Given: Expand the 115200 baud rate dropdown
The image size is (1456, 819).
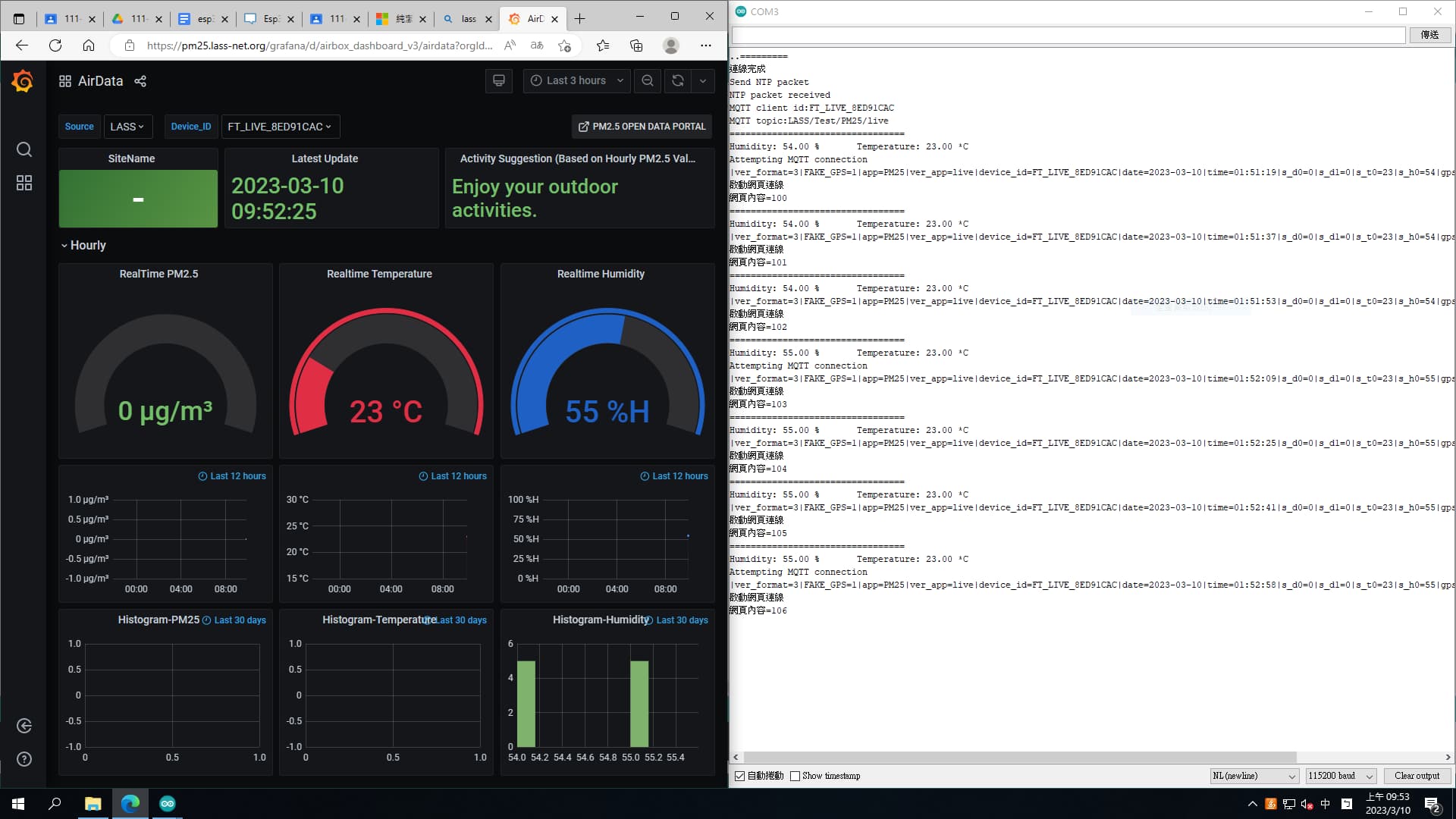Looking at the screenshot, I should (x=1341, y=776).
